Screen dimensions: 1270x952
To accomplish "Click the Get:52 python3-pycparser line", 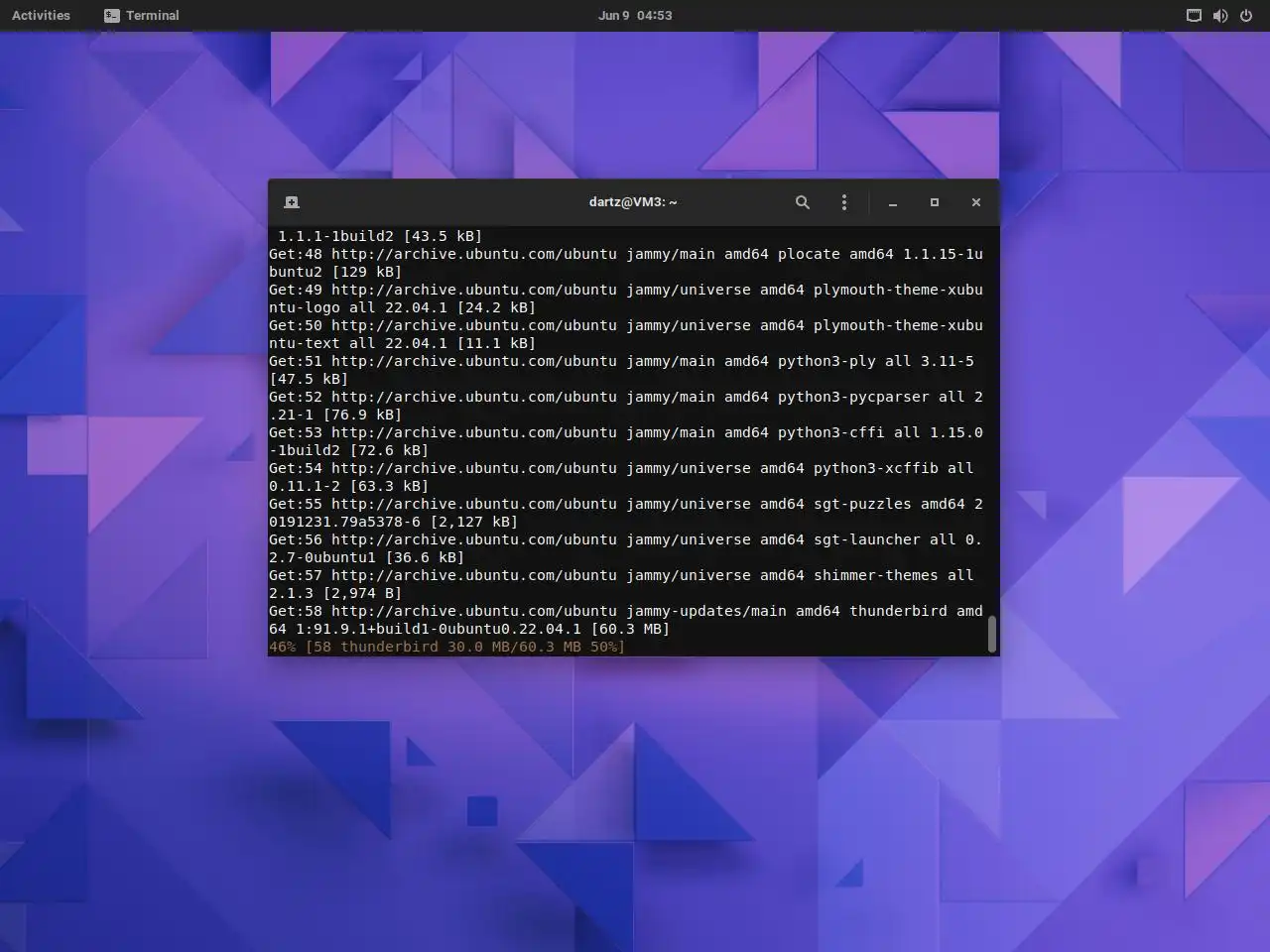I will pyautogui.click(x=626, y=406).
